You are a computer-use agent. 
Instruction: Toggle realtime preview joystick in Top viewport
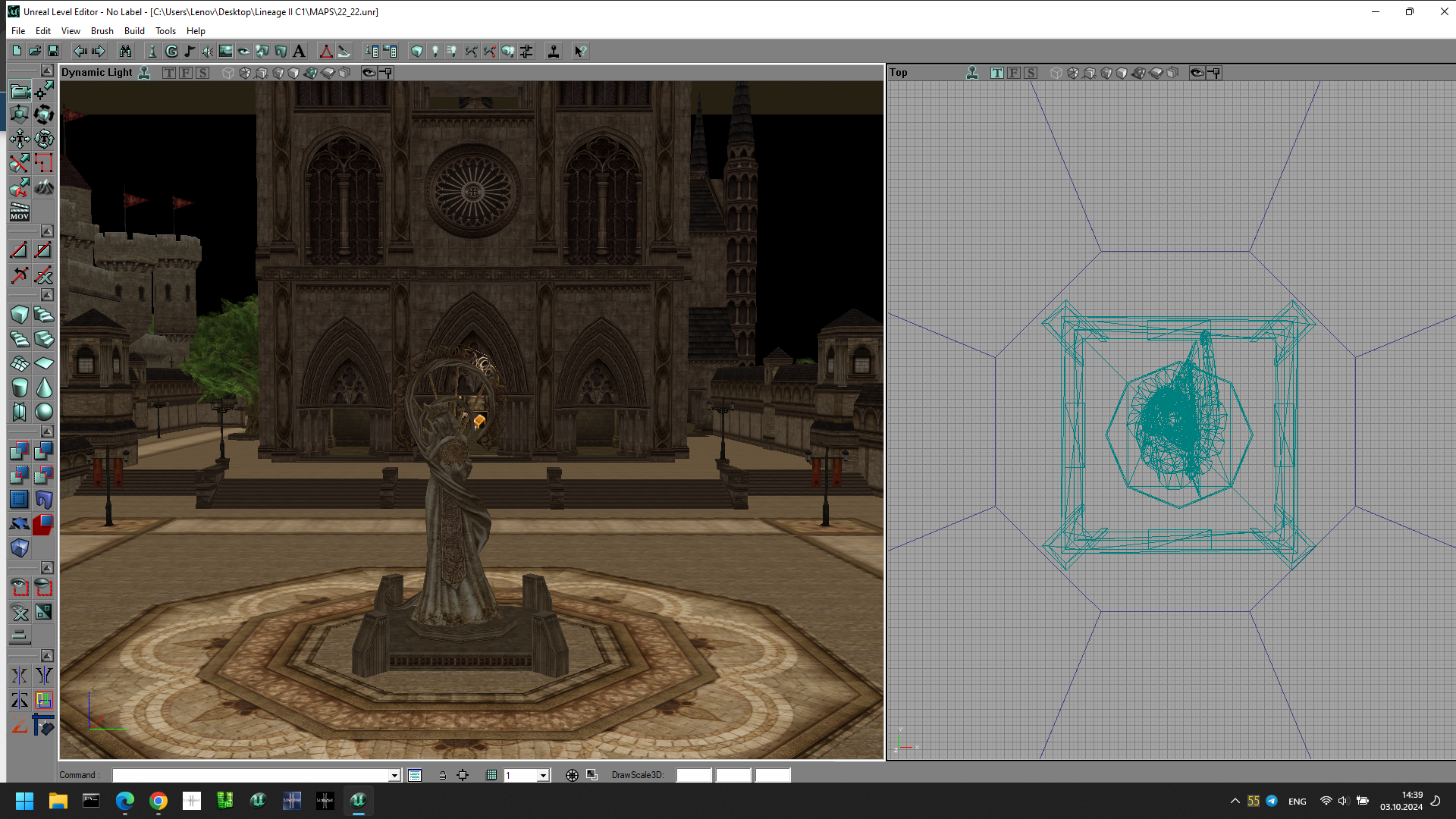coord(972,73)
